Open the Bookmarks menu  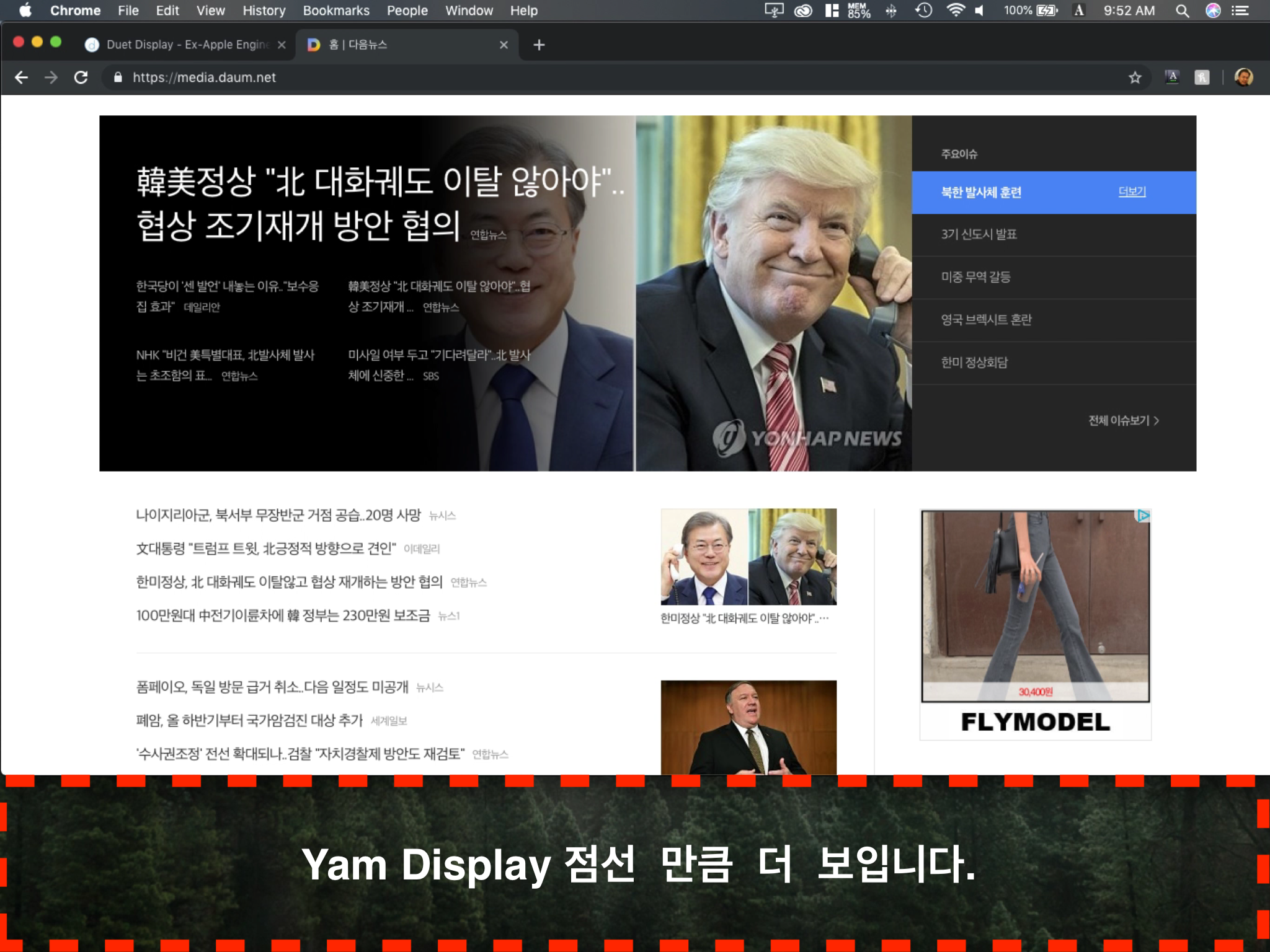[335, 11]
